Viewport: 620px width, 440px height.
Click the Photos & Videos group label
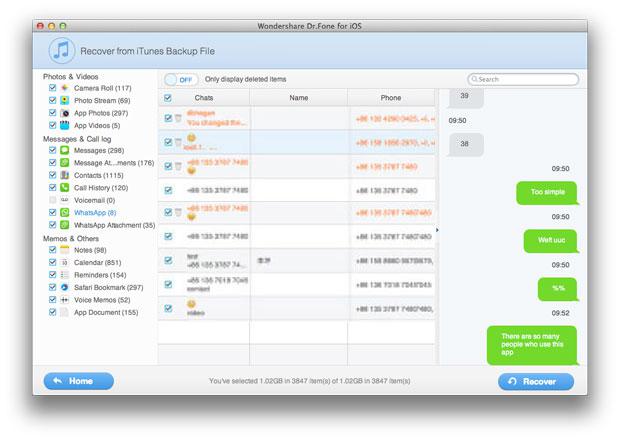tap(70, 76)
